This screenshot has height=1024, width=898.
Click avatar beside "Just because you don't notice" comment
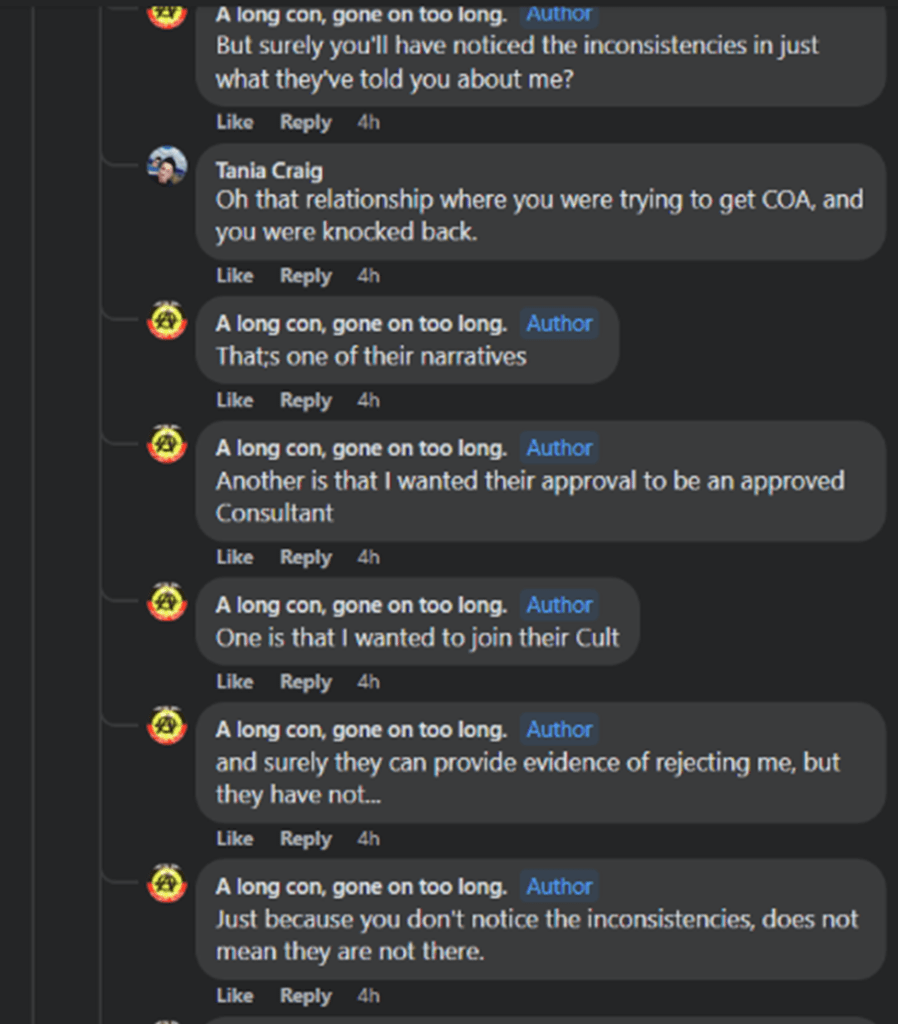coord(167,883)
